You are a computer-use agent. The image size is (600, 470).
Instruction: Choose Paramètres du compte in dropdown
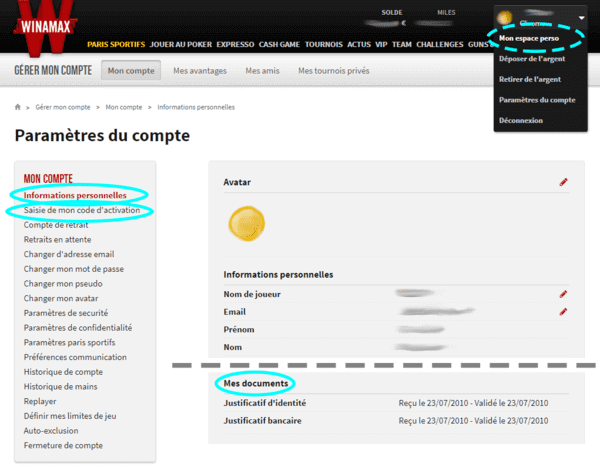(537, 100)
